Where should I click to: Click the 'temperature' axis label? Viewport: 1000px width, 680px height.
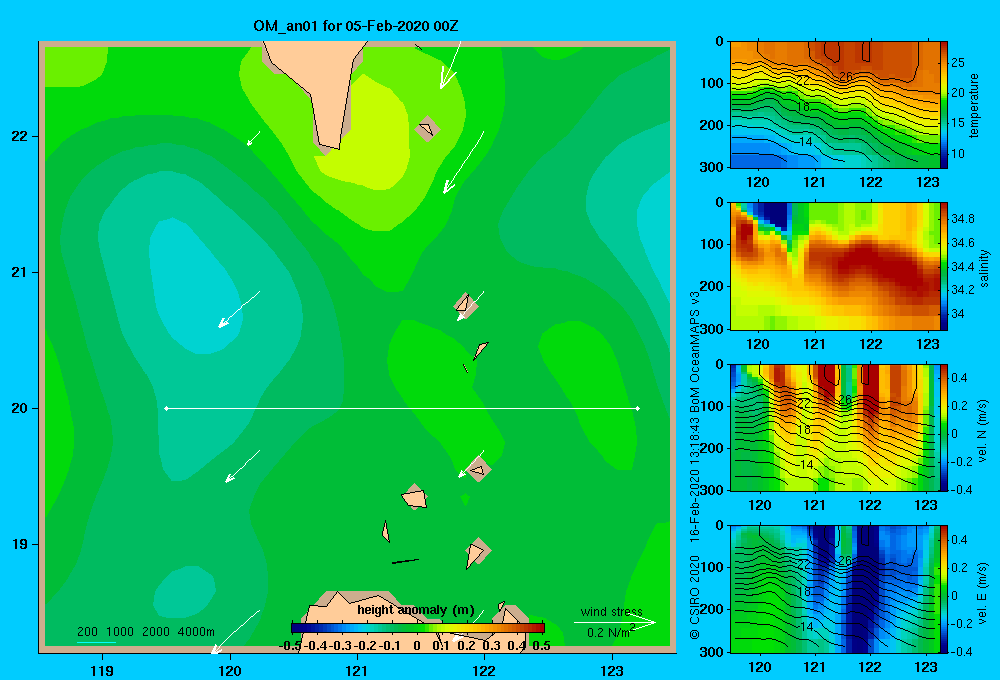(974, 105)
